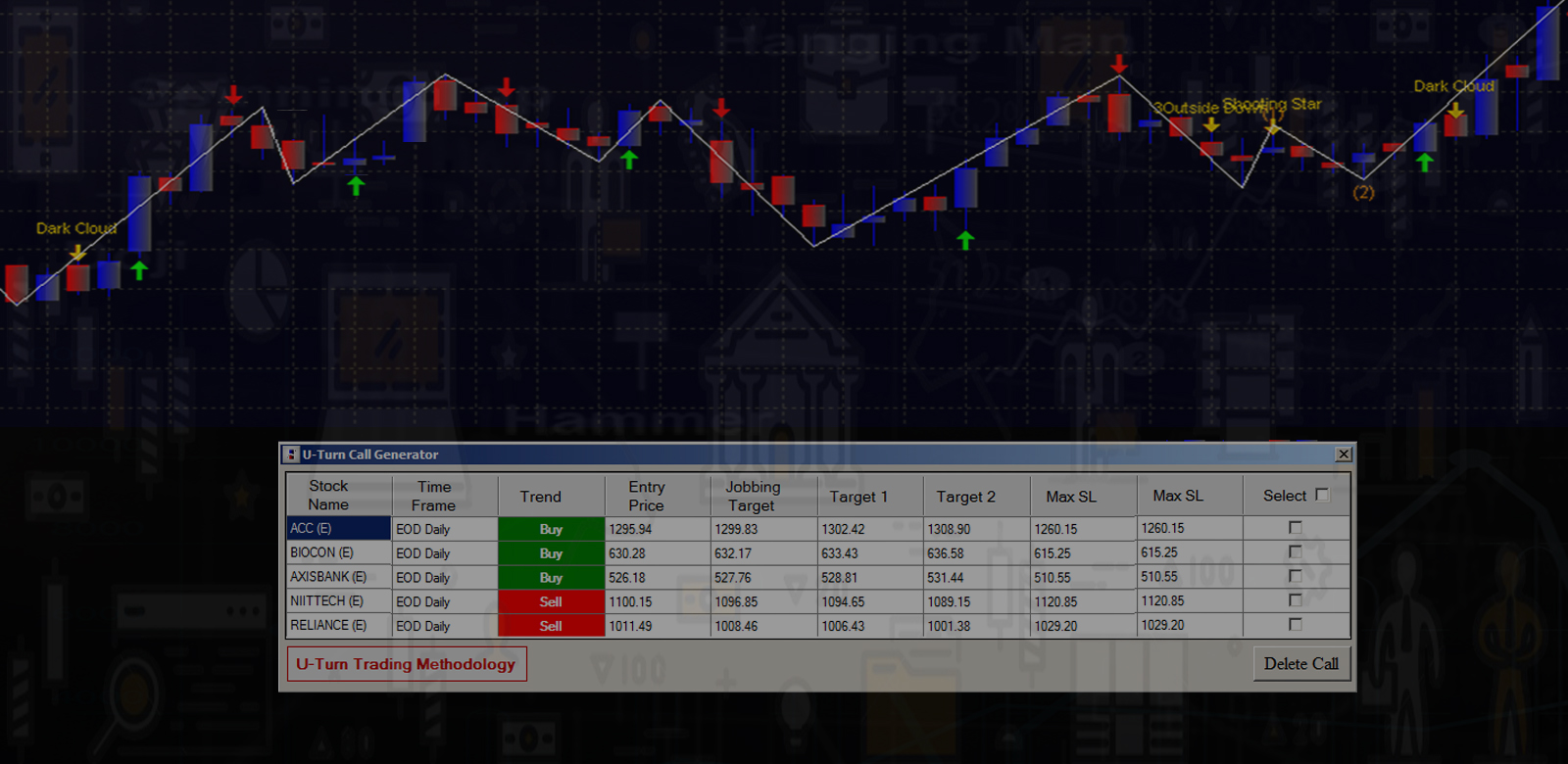
Task: Click the Dark Cloud label at chart top right
Action: 1453,86
